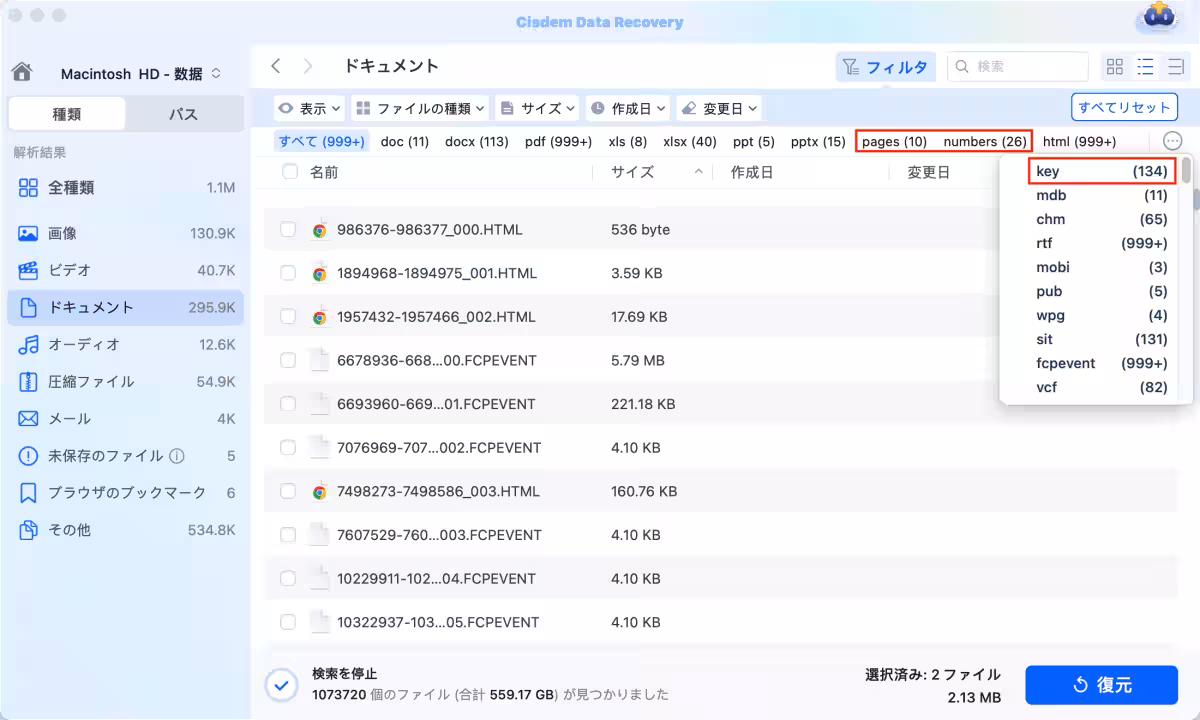This screenshot has height=720, width=1200.
Task: Check the box for 986376-986377_000.HTML
Action: (288, 230)
